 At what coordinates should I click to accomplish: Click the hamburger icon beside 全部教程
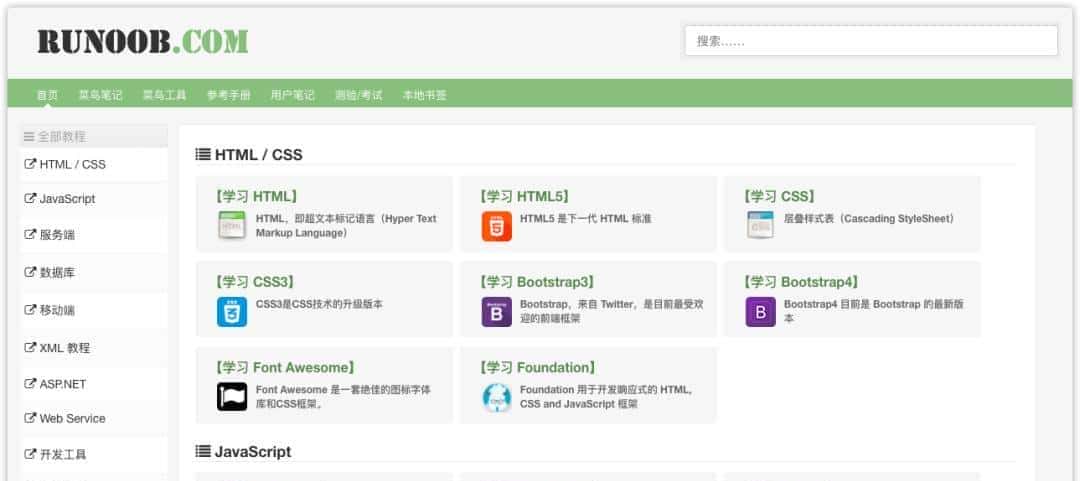(x=29, y=136)
